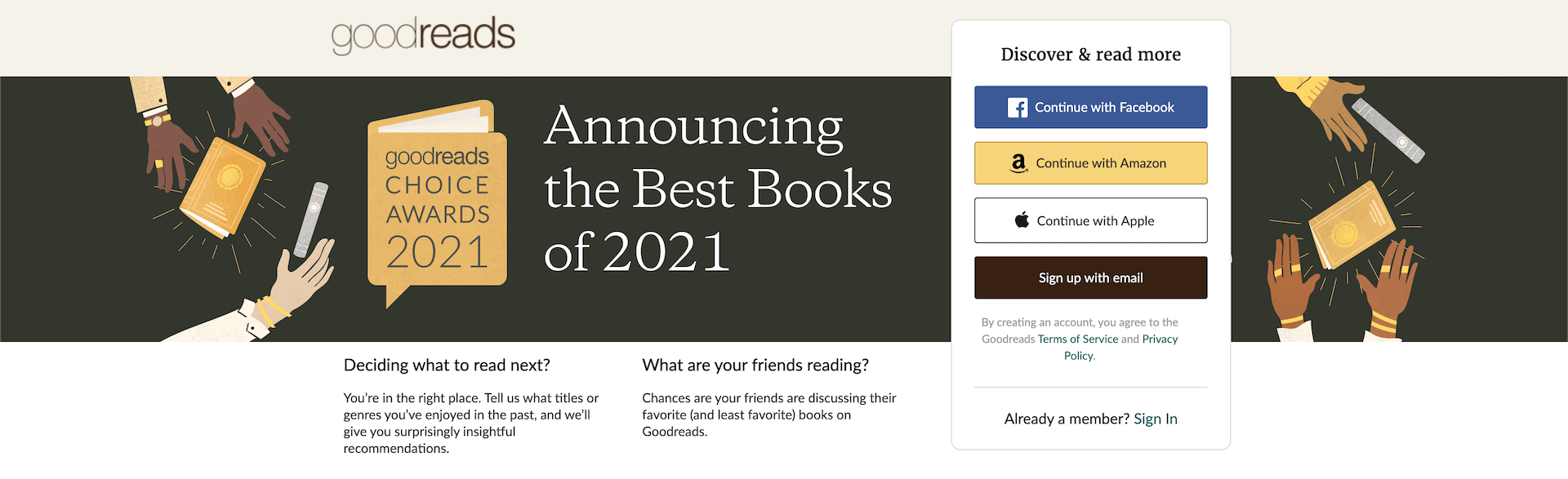1568x479 pixels.
Task: Click the Discover & read more title
Action: [1090, 55]
